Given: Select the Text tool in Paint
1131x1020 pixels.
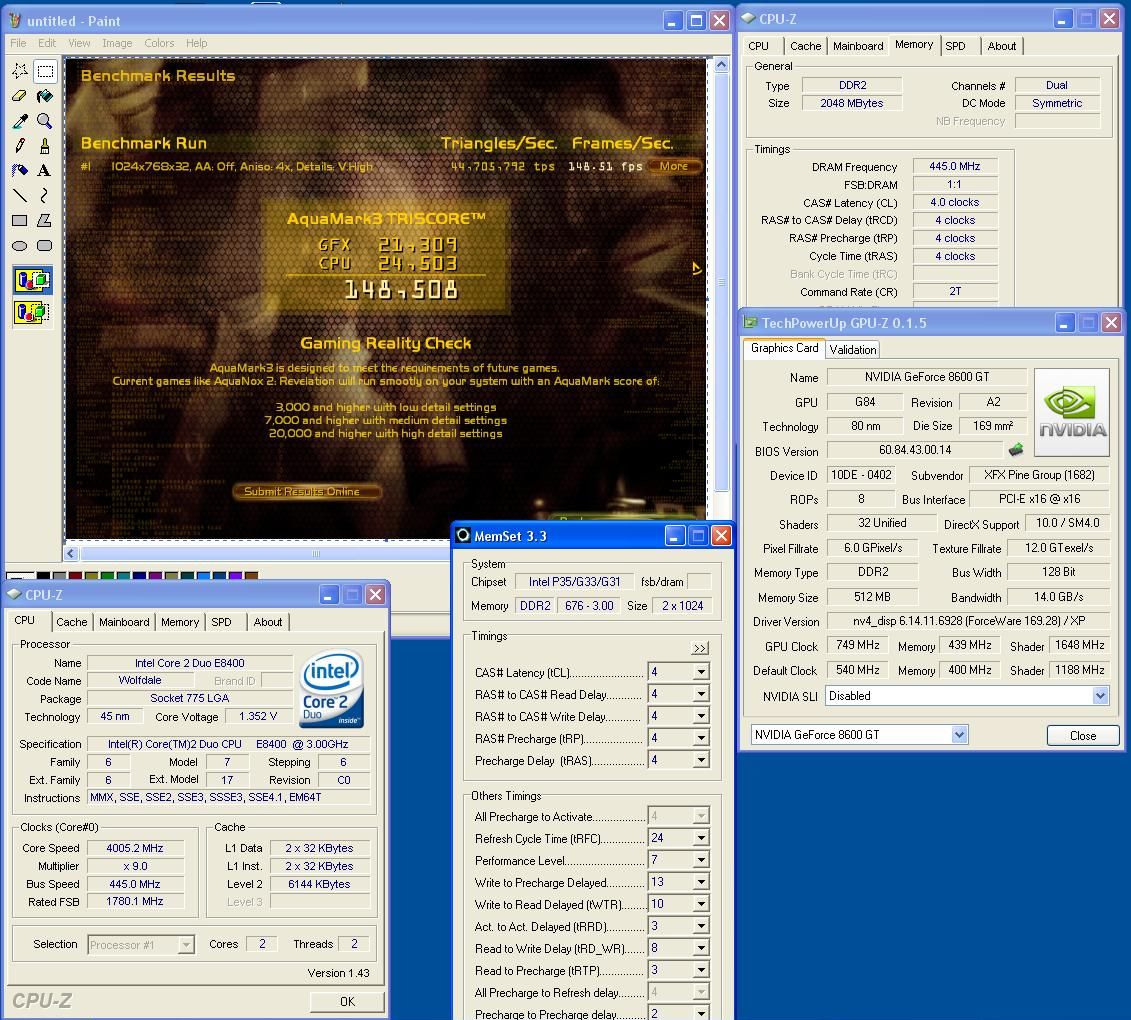Looking at the screenshot, I should 45,170.
